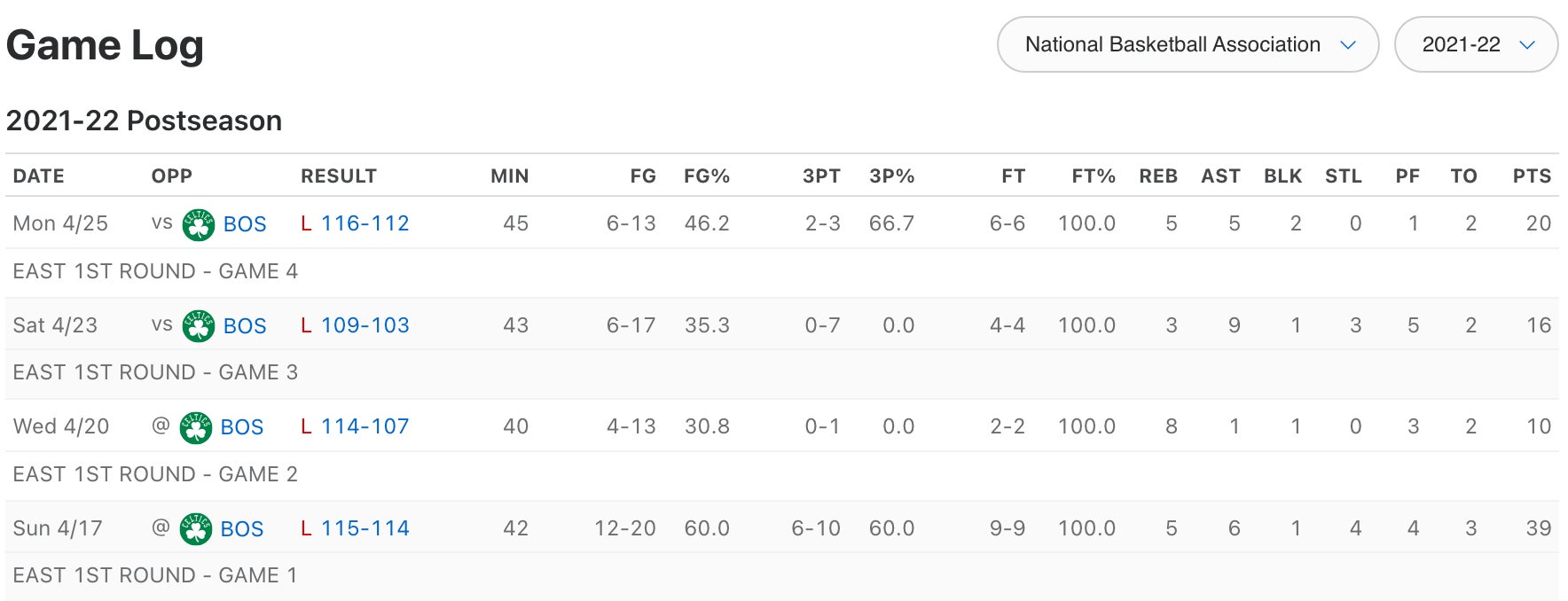Click Celtics logo in the Sun 4/17 row
Viewport: 1568px width, 601px height.
195,529
